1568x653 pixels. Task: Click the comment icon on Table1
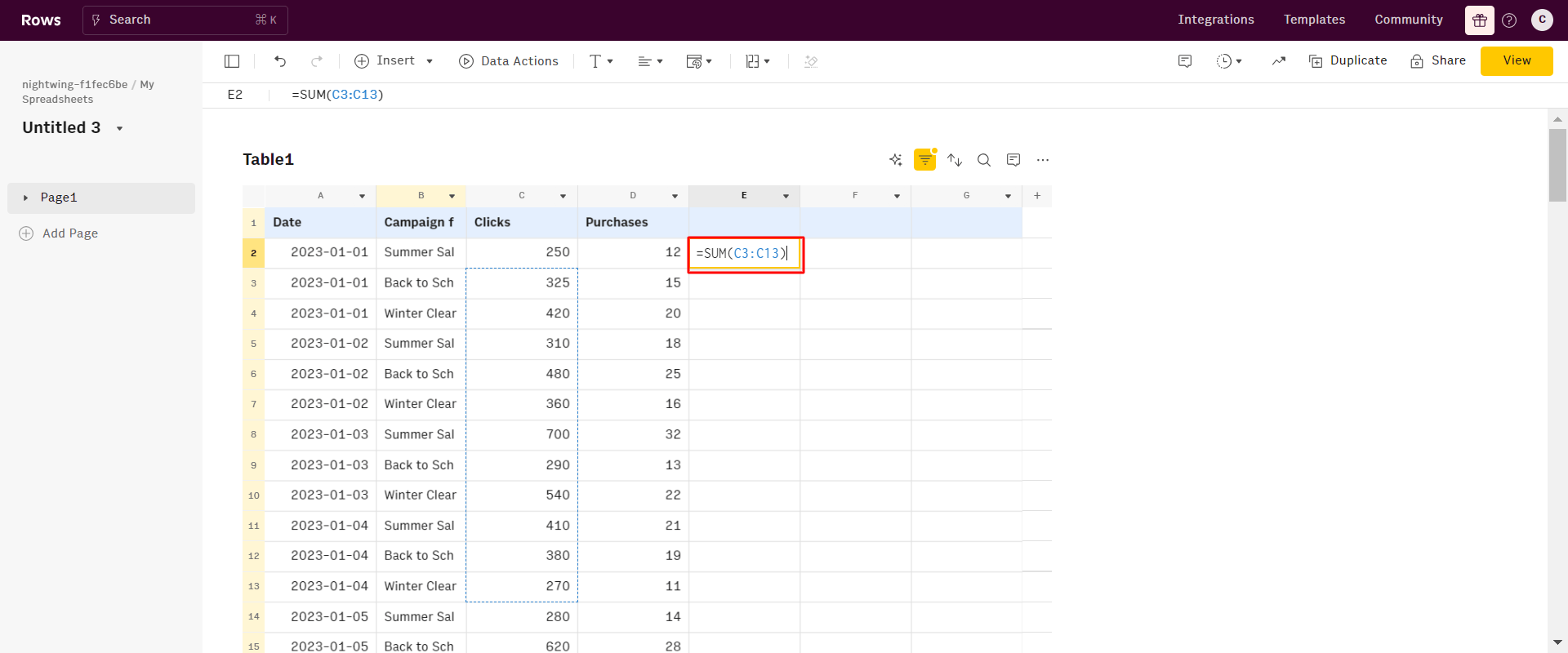[x=1013, y=160]
